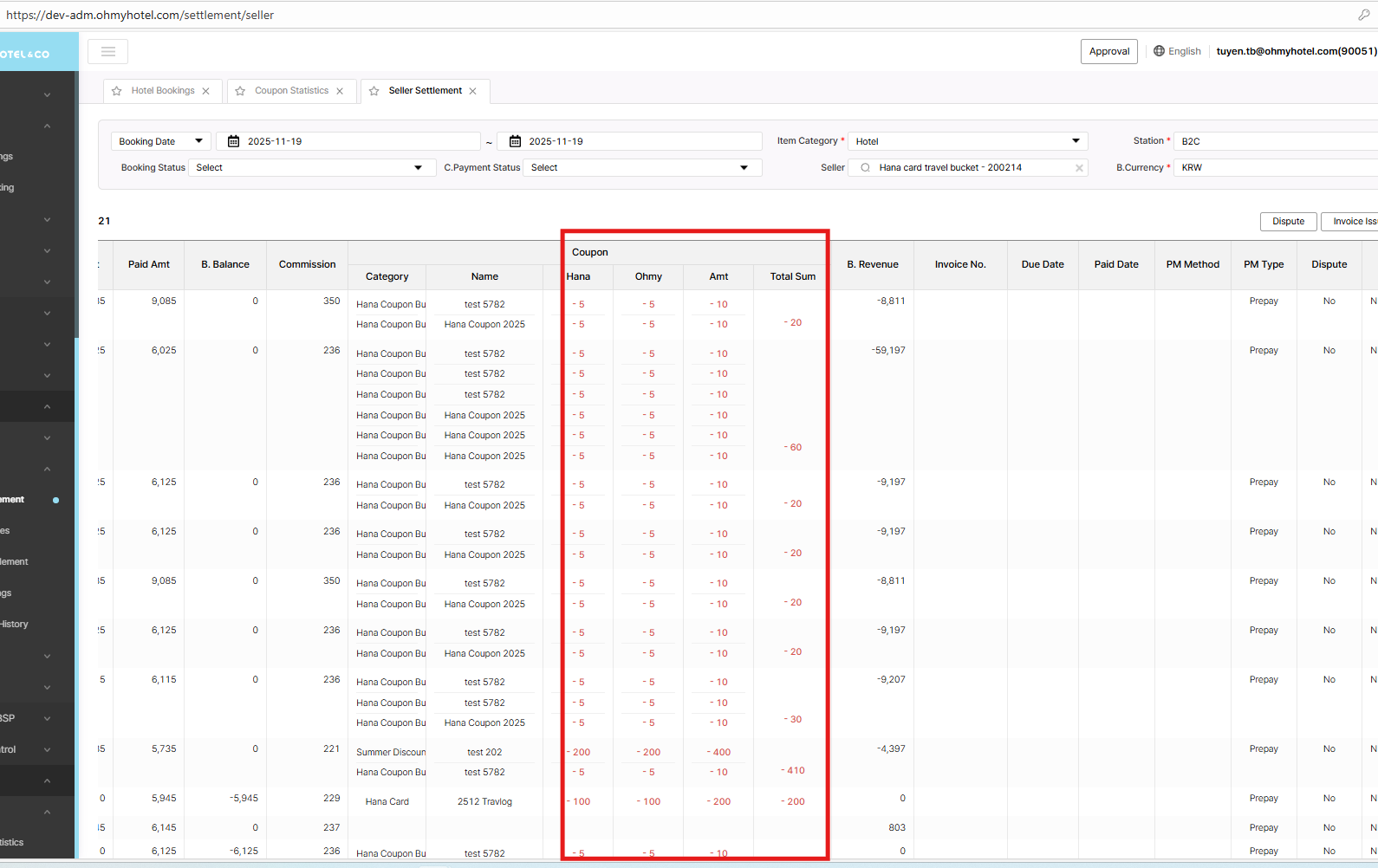The width and height of the screenshot is (1378, 868).
Task: Close the Hotel Bookings tab
Action: coord(206,91)
